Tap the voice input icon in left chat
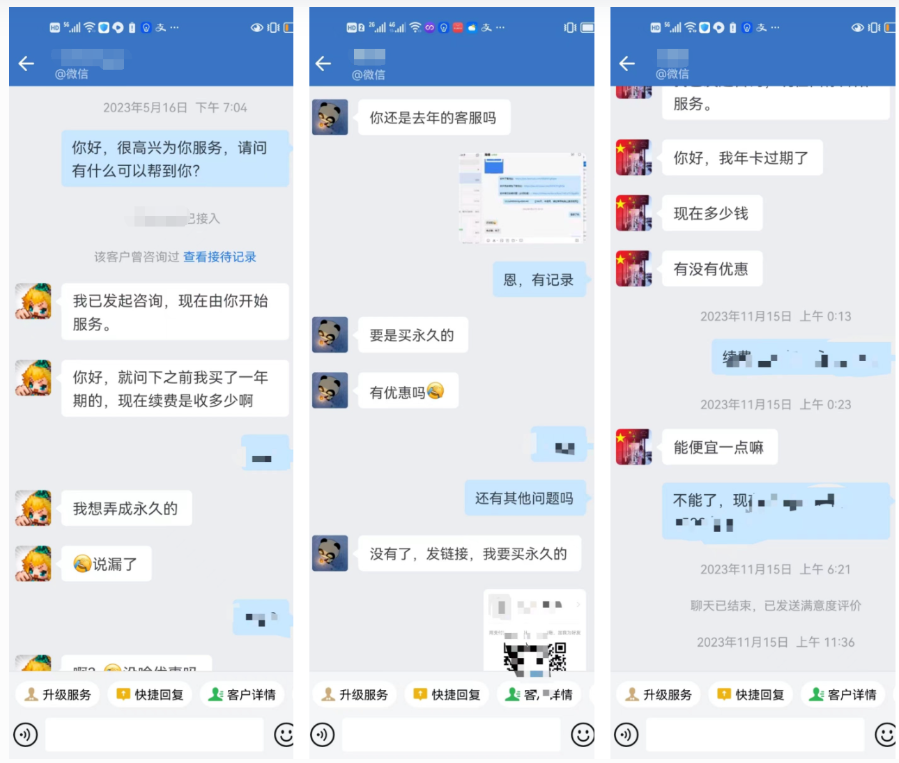This screenshot has width=899, height=763. click(x=26, y=734)
